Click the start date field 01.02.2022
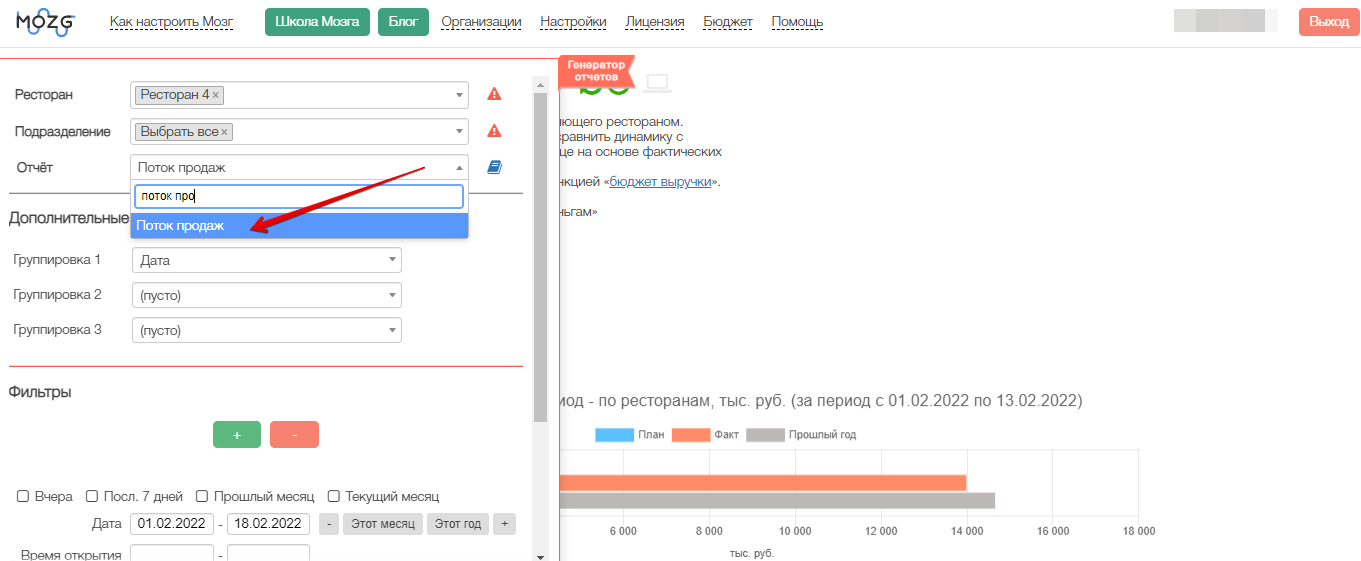The image size is (1361, 561). pyautogui.click(x=172, y=524)
